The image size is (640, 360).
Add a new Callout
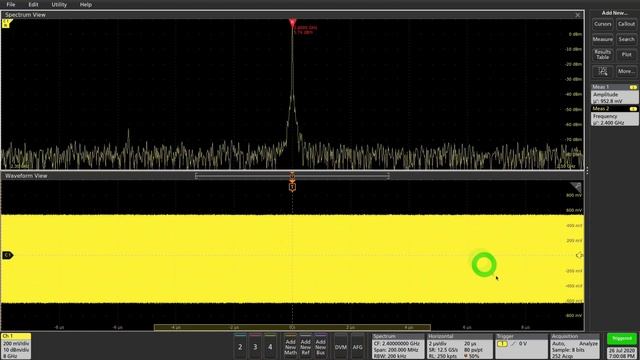point(626,24)
